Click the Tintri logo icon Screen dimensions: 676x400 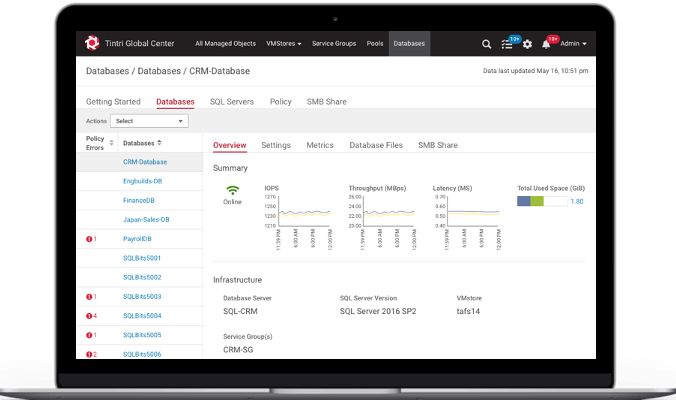(x=92, y=43)
